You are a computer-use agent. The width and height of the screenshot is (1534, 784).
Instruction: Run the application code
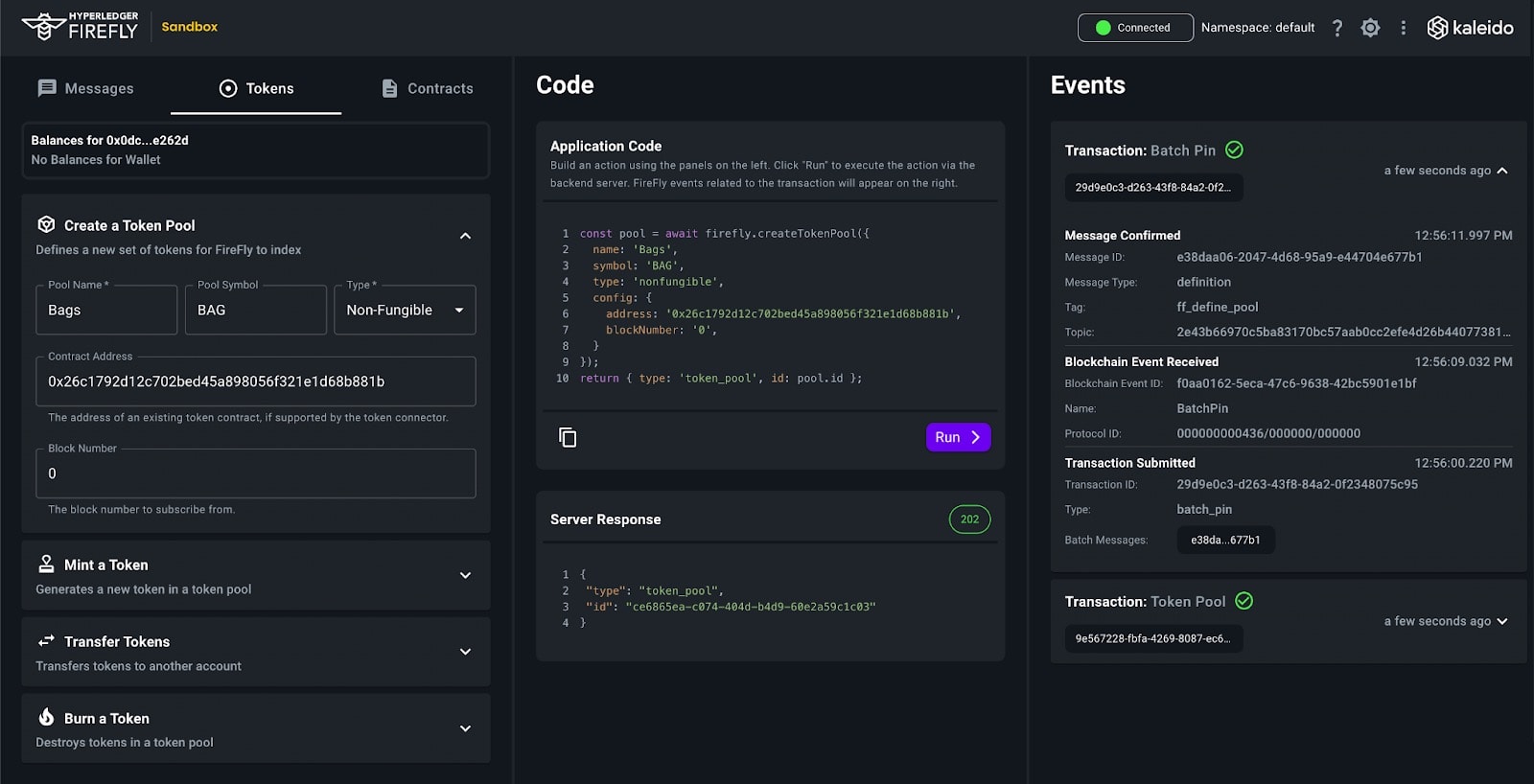pos(958,437)
